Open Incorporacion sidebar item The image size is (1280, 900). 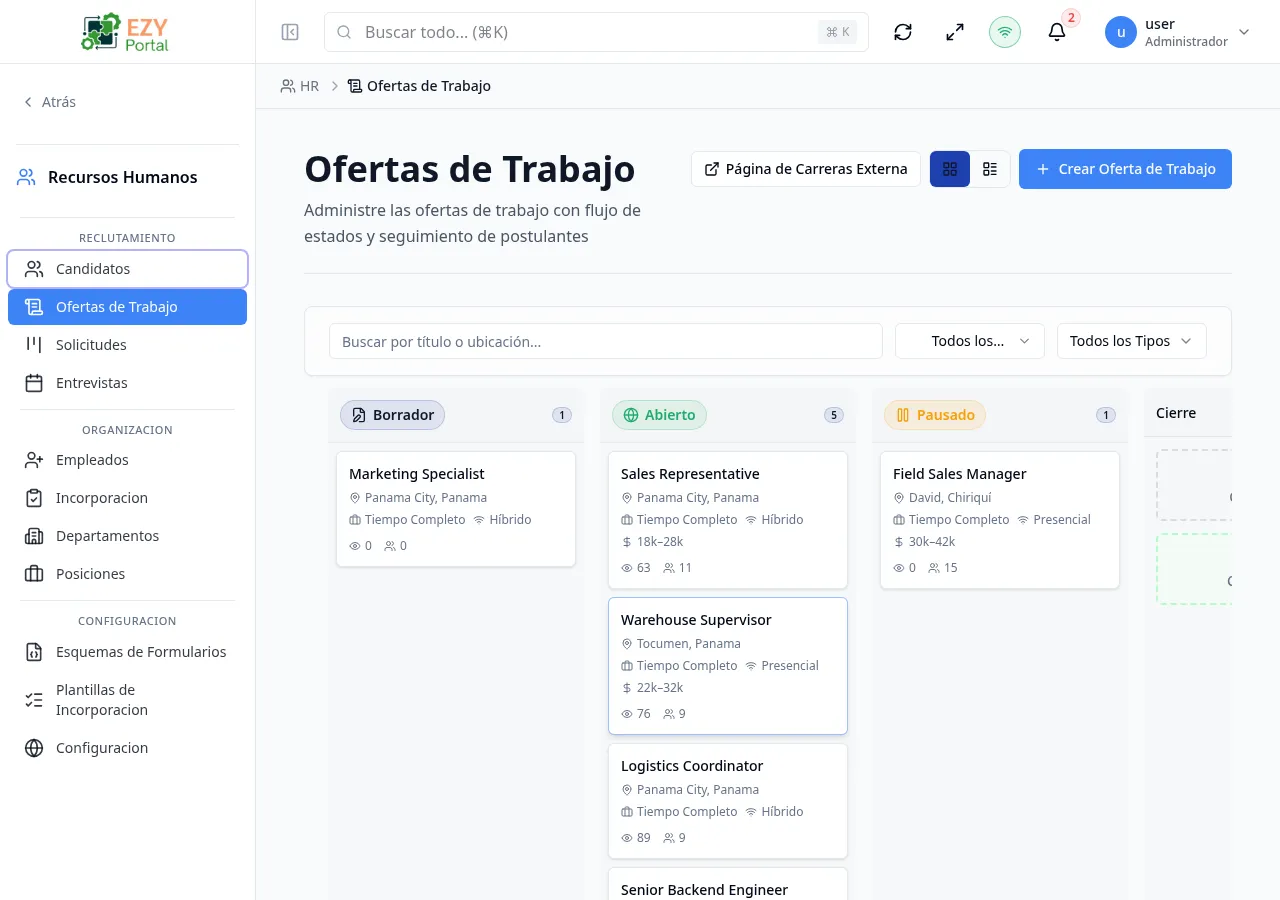(127, 498)
